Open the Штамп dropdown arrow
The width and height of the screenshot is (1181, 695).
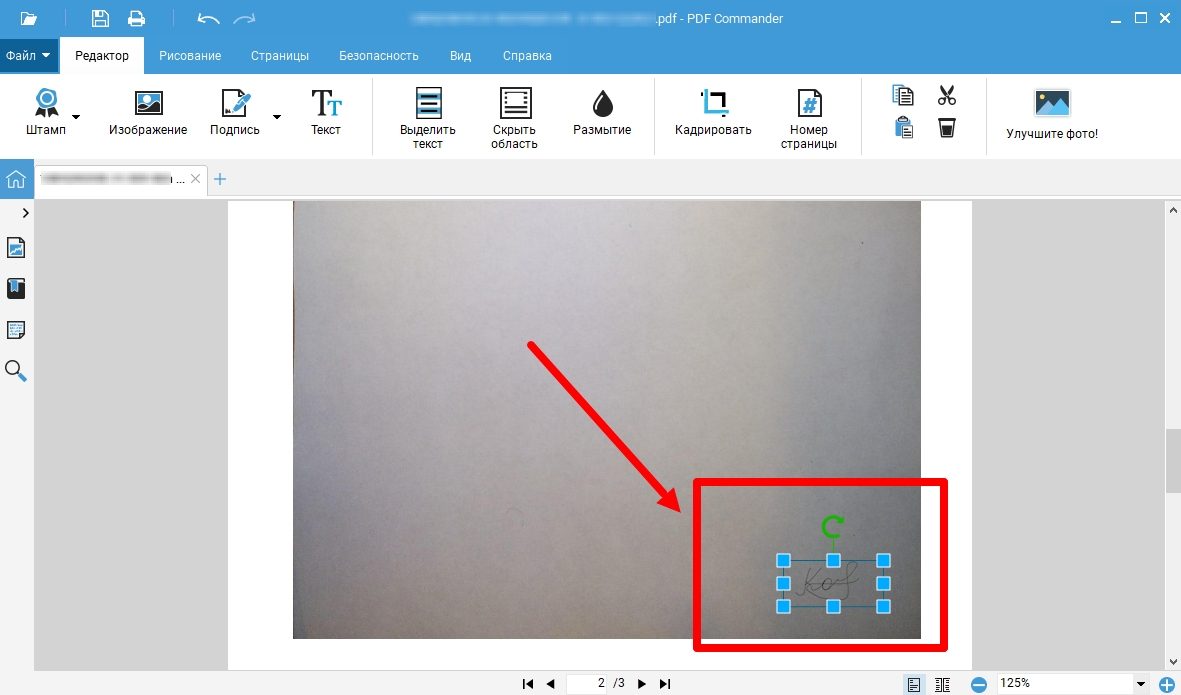76,116
